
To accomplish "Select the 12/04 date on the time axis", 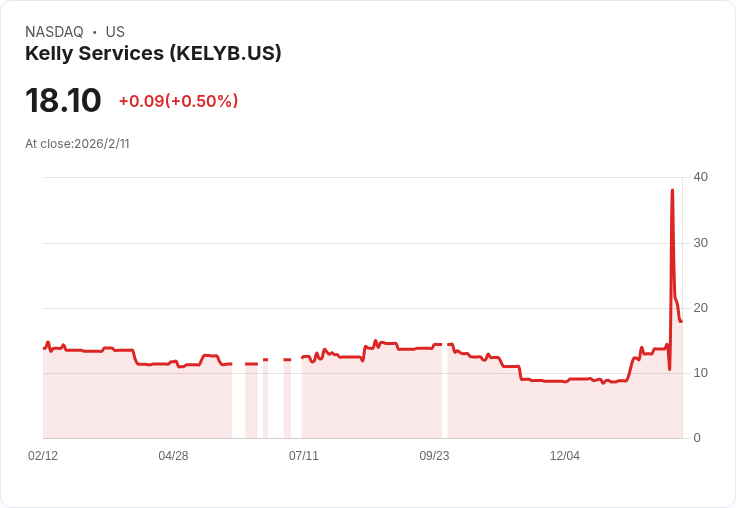I will [x=565, y=456].
